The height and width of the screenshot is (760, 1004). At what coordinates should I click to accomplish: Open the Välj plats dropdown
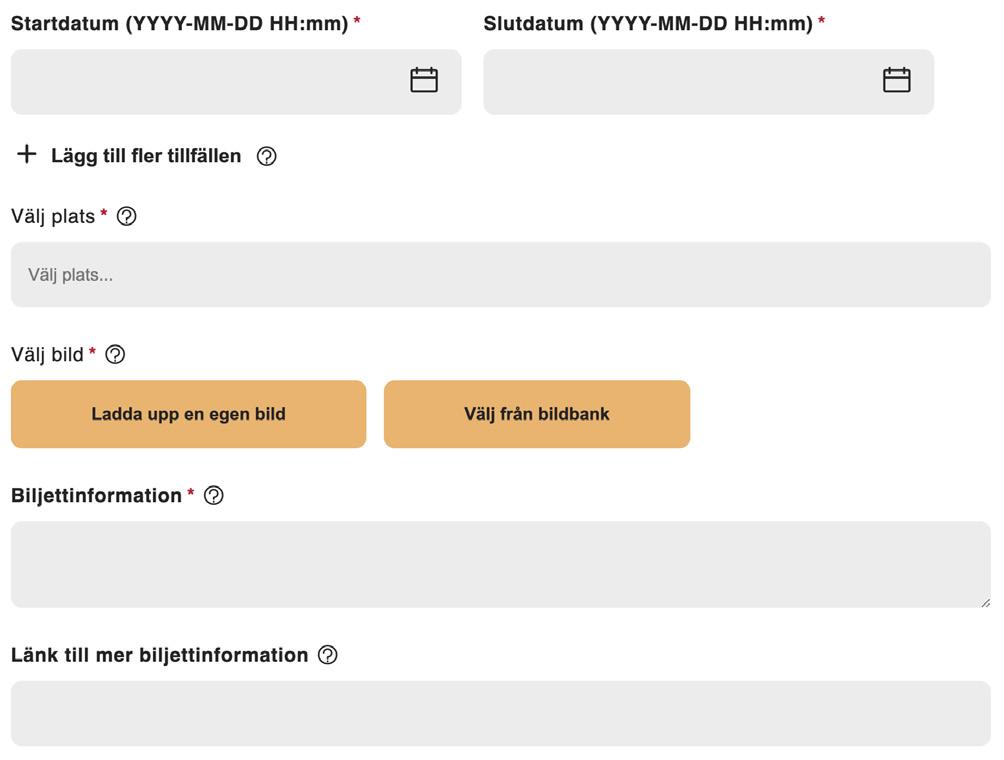[500, 275]
